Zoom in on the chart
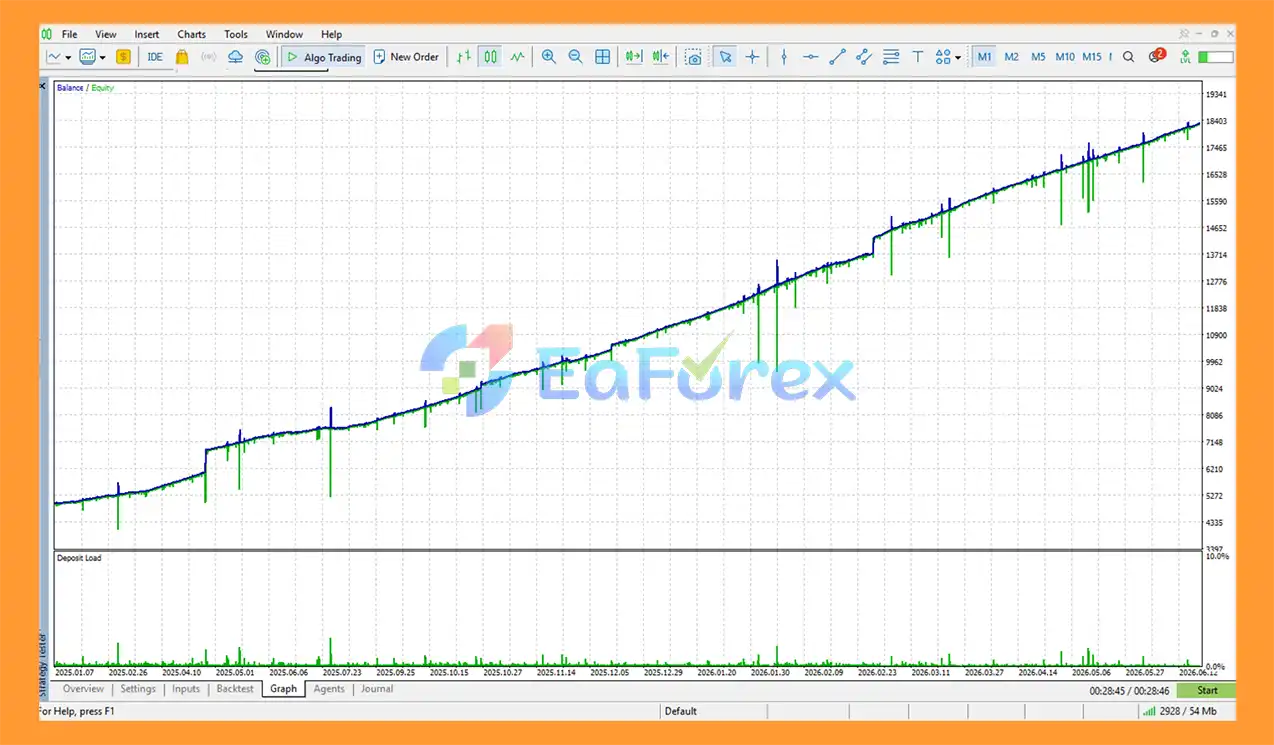This screenshot has height=745, width=1274. point(548,57)
